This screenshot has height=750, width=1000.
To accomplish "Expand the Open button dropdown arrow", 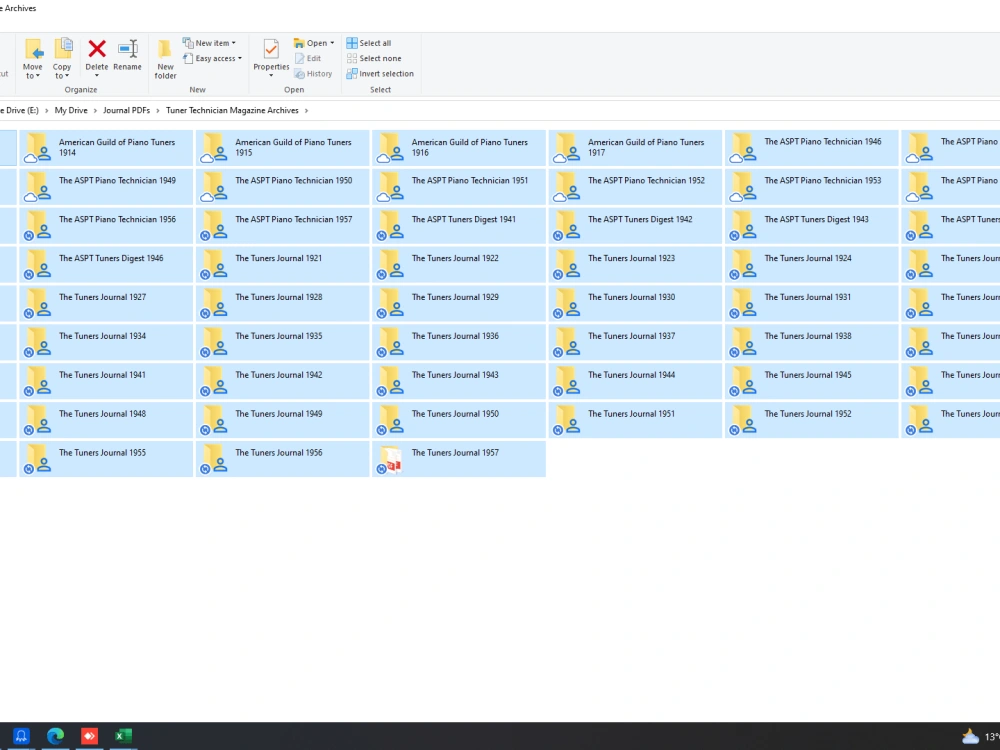I will click(x=332, y=43).
